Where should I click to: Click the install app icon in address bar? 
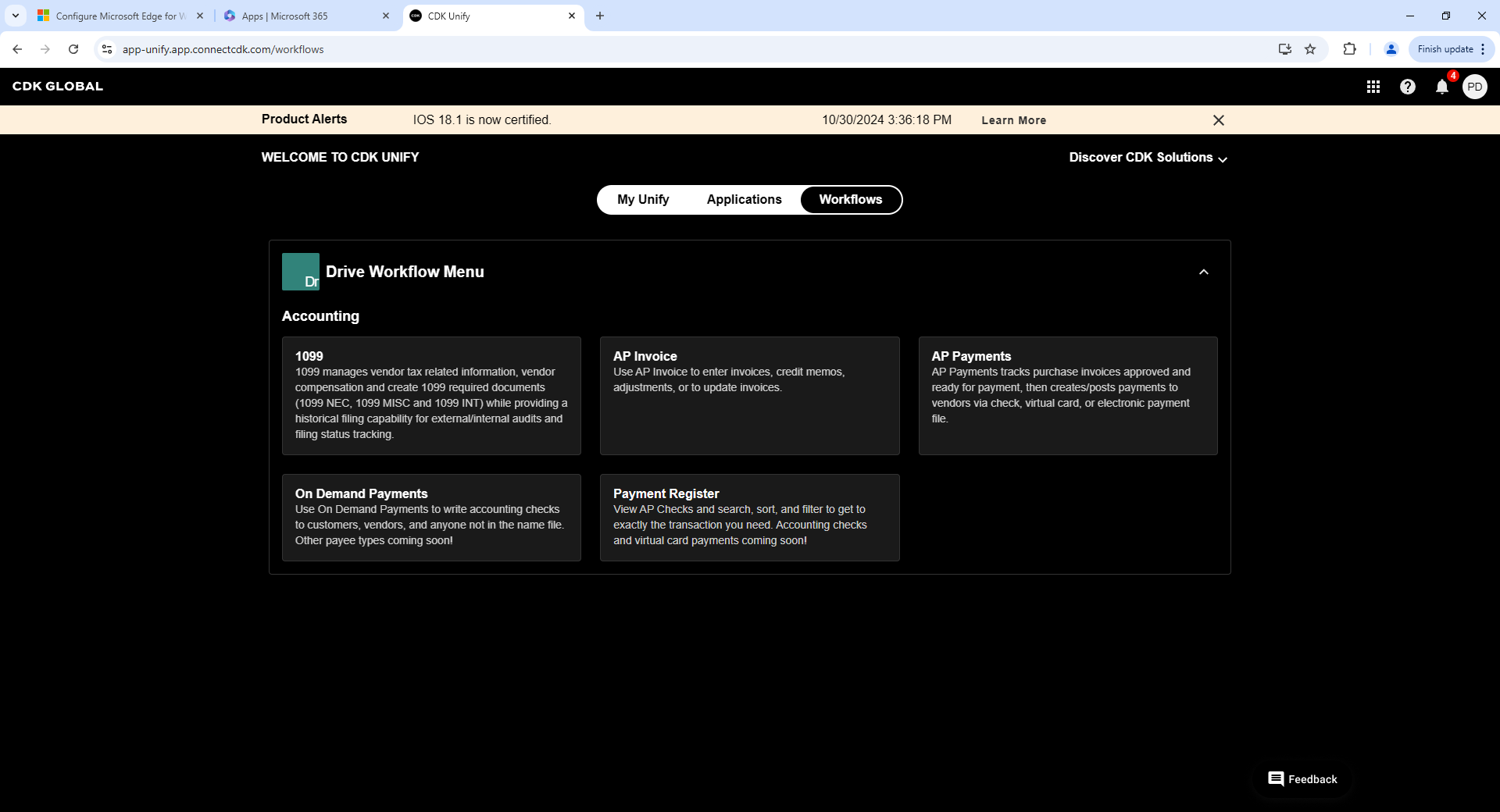1284,49
